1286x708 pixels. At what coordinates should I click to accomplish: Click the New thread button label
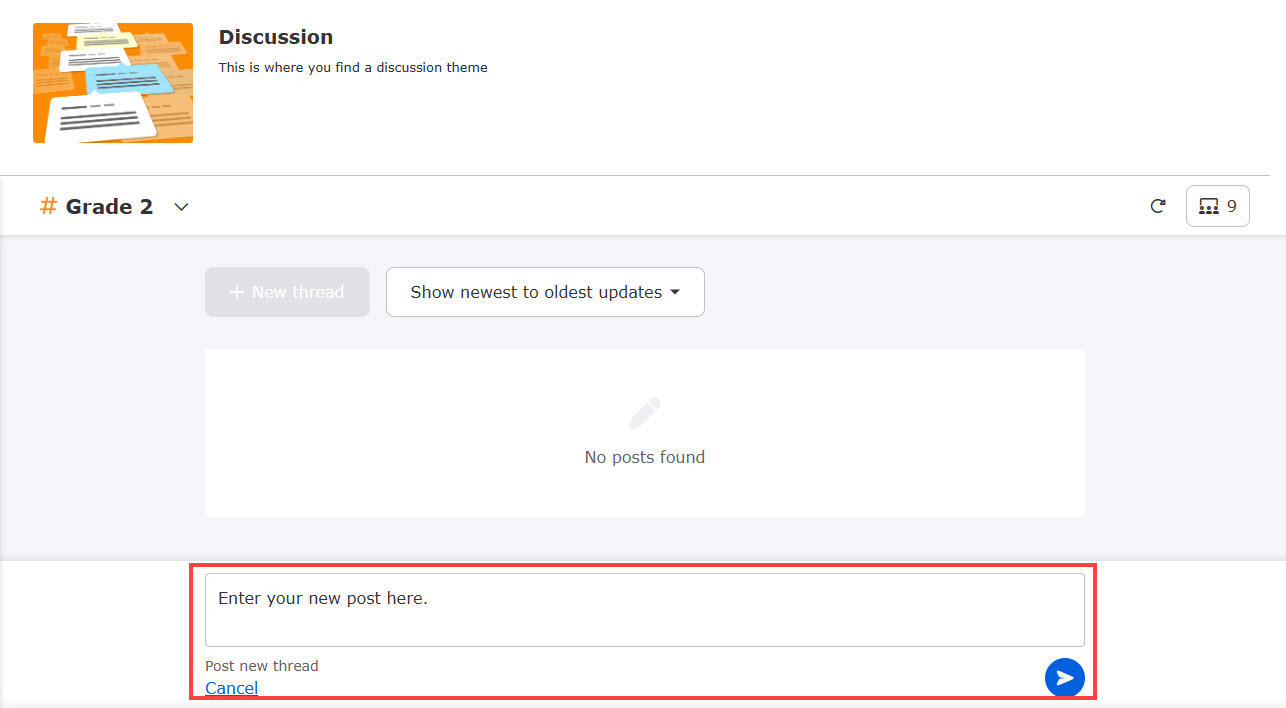tap(297, 292)
